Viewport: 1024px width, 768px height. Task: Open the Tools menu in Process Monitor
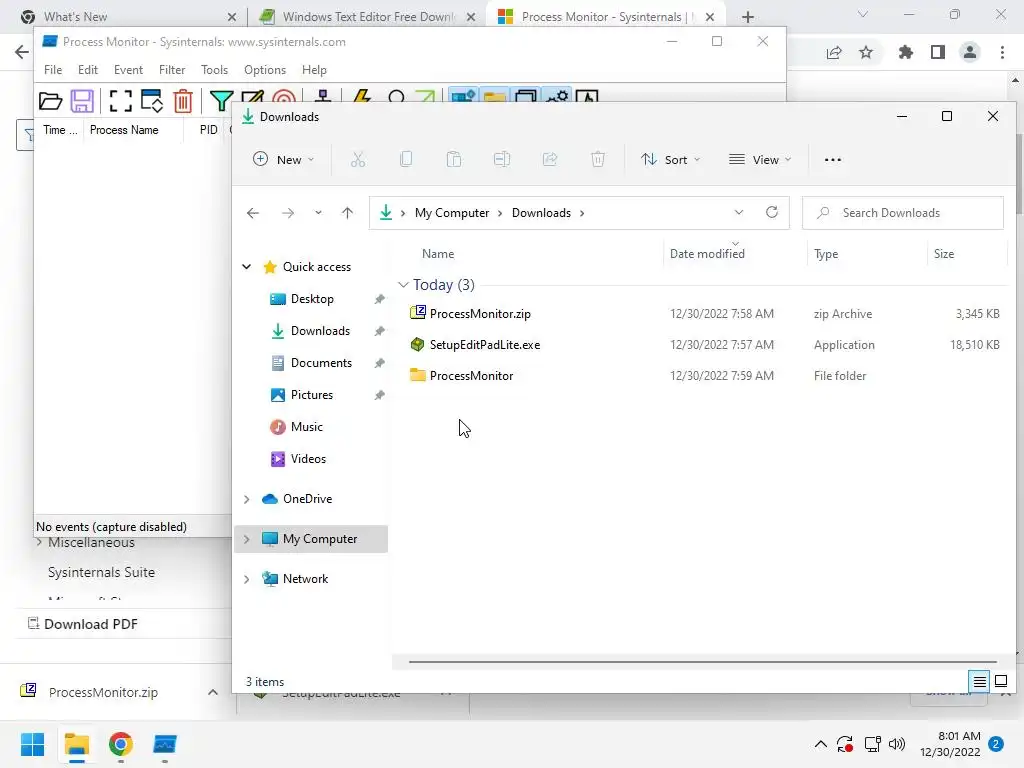point(214,70)
